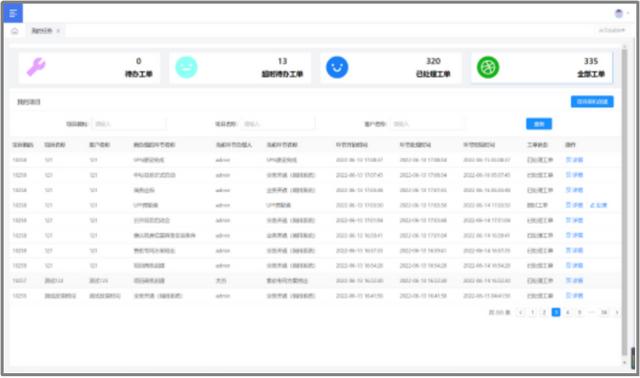Select the 待办工单 card showing 0
Image resolution: width=640 pixels, height=378 pixels.
[x=89, y=67]
